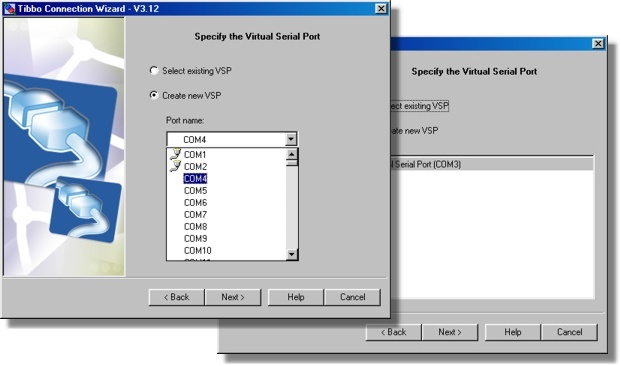Select Serial Port (COM3) row in rear window
This screenshot has height=366, width=620.
coord(491,164)
